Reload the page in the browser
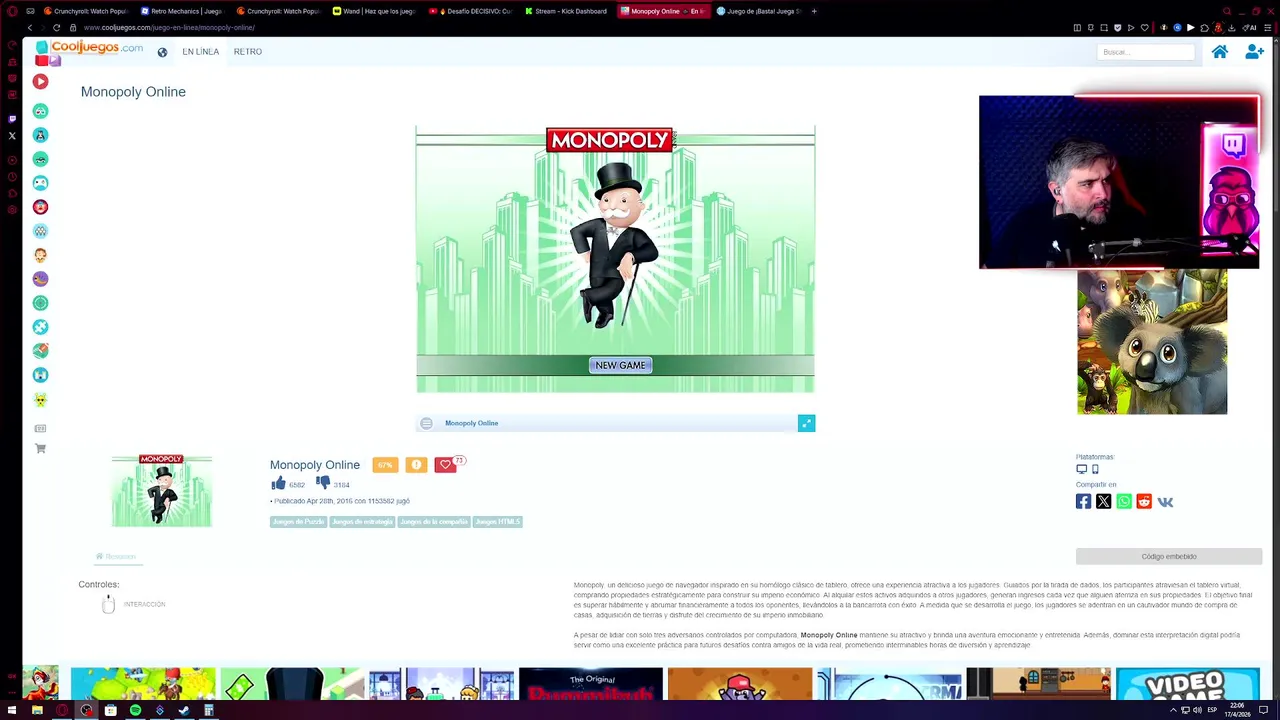The height and width of the screenshot is (720, 1280). [56, 28]
